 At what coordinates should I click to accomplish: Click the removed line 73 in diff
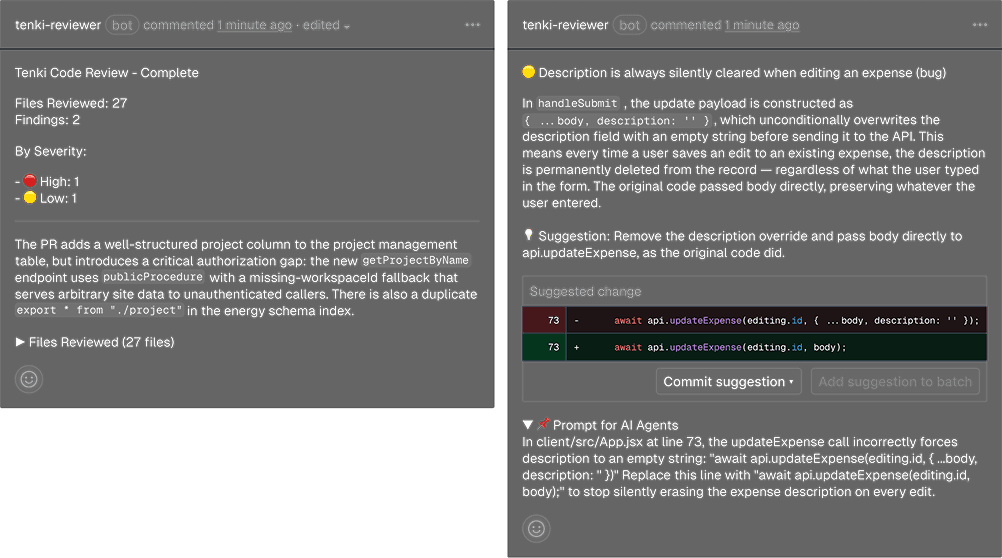(754, 320)
